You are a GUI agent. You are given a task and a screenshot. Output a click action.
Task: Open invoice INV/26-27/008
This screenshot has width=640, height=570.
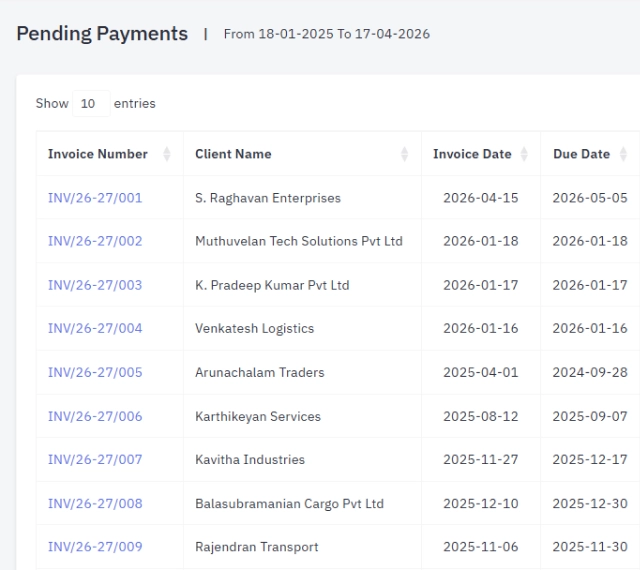point(95,503)
